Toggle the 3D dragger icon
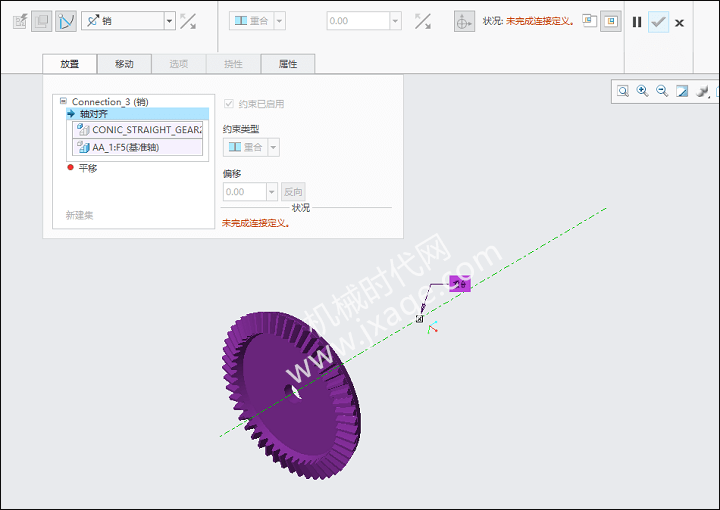This screenshot has height=510, width=720. [464, 22]
